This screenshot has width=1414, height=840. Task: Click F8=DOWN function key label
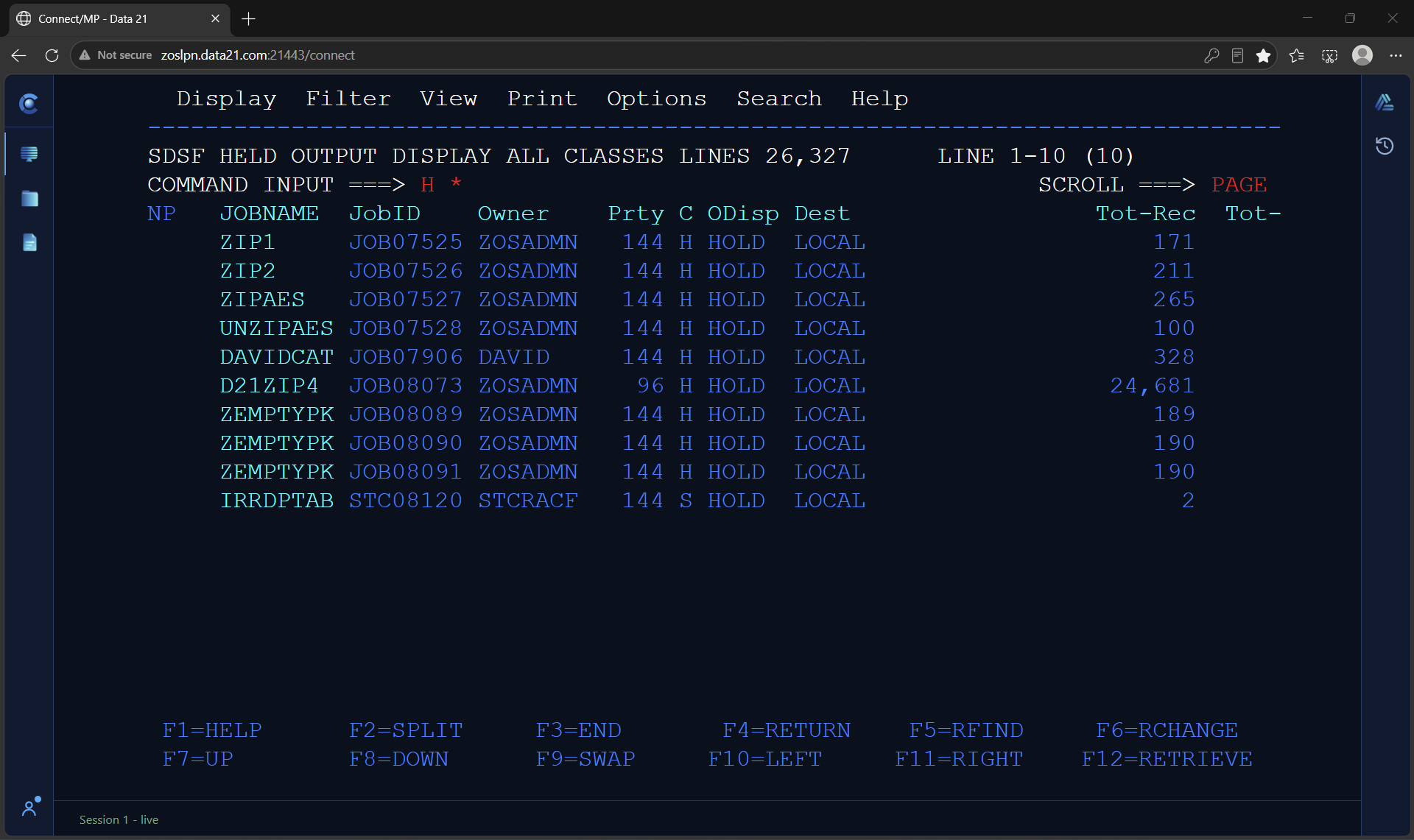coord(399,759)
